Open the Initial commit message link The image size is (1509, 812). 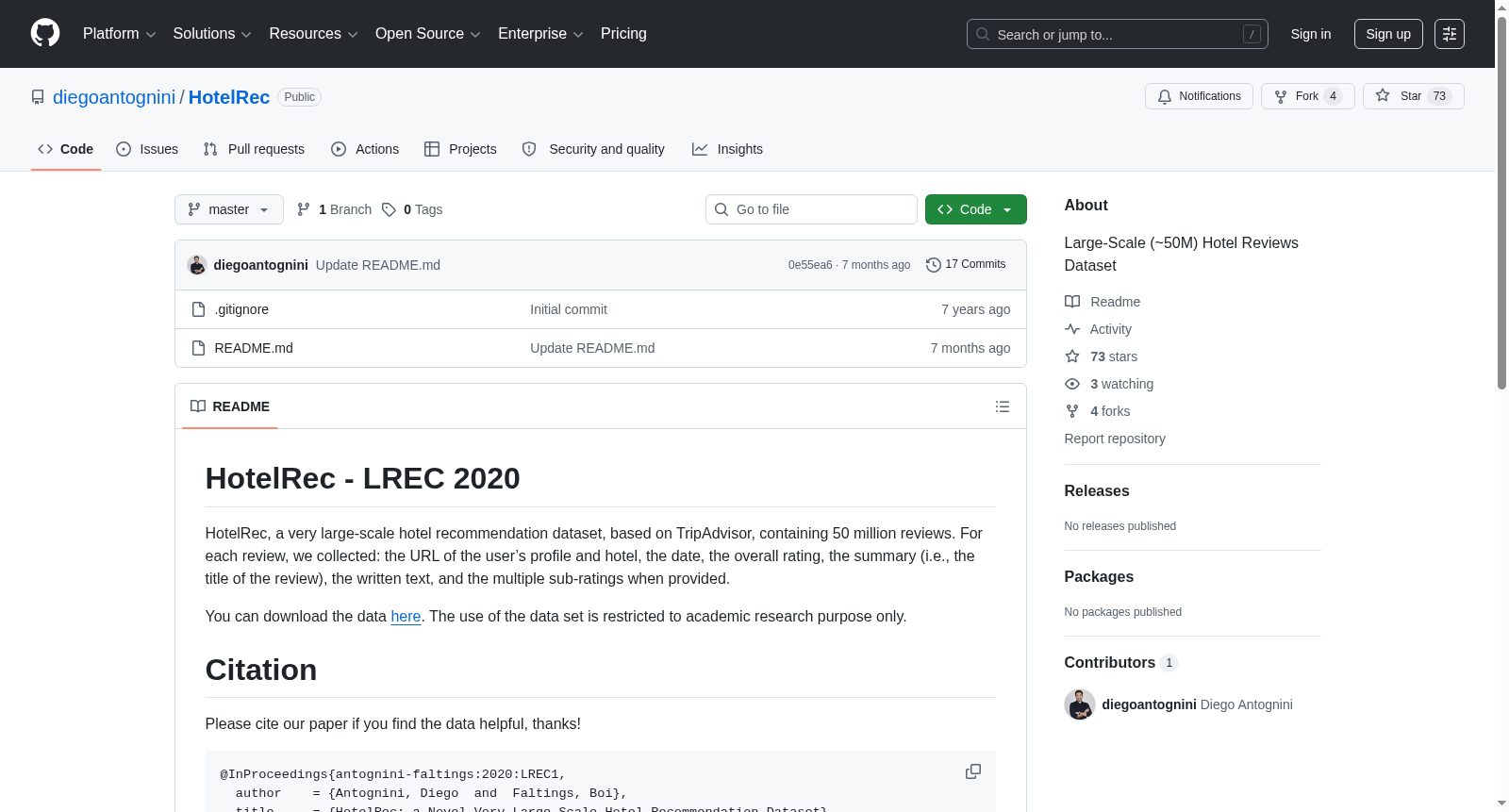(x=569, y=309)
